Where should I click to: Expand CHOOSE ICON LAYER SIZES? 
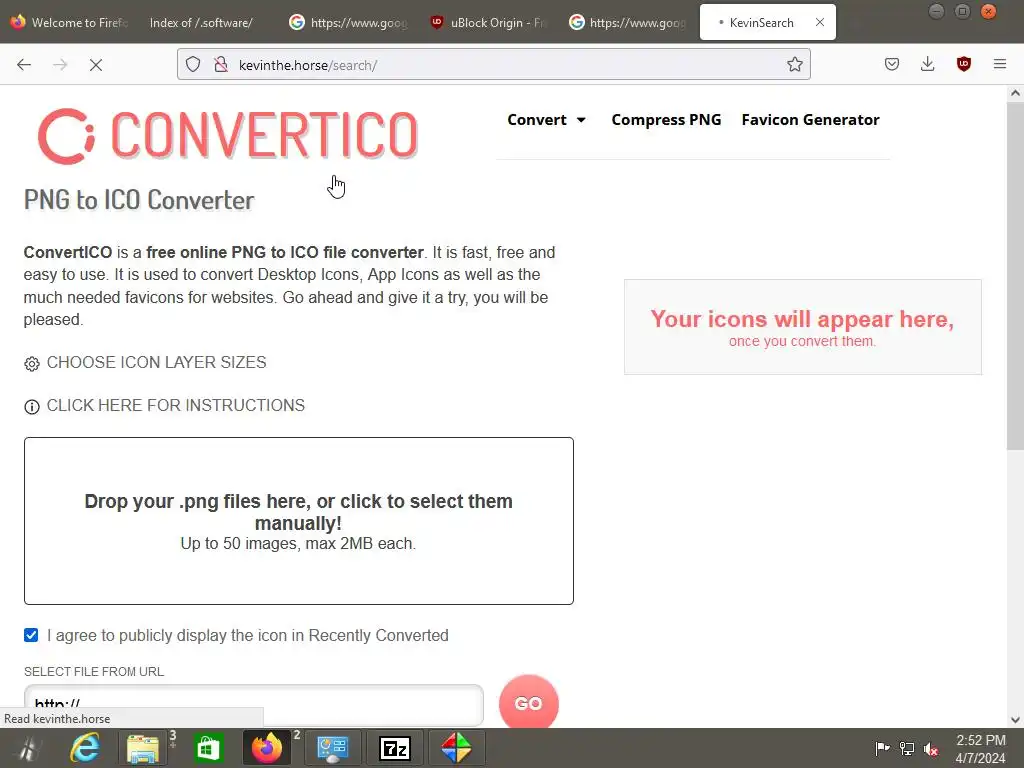[x=156, y=362]
